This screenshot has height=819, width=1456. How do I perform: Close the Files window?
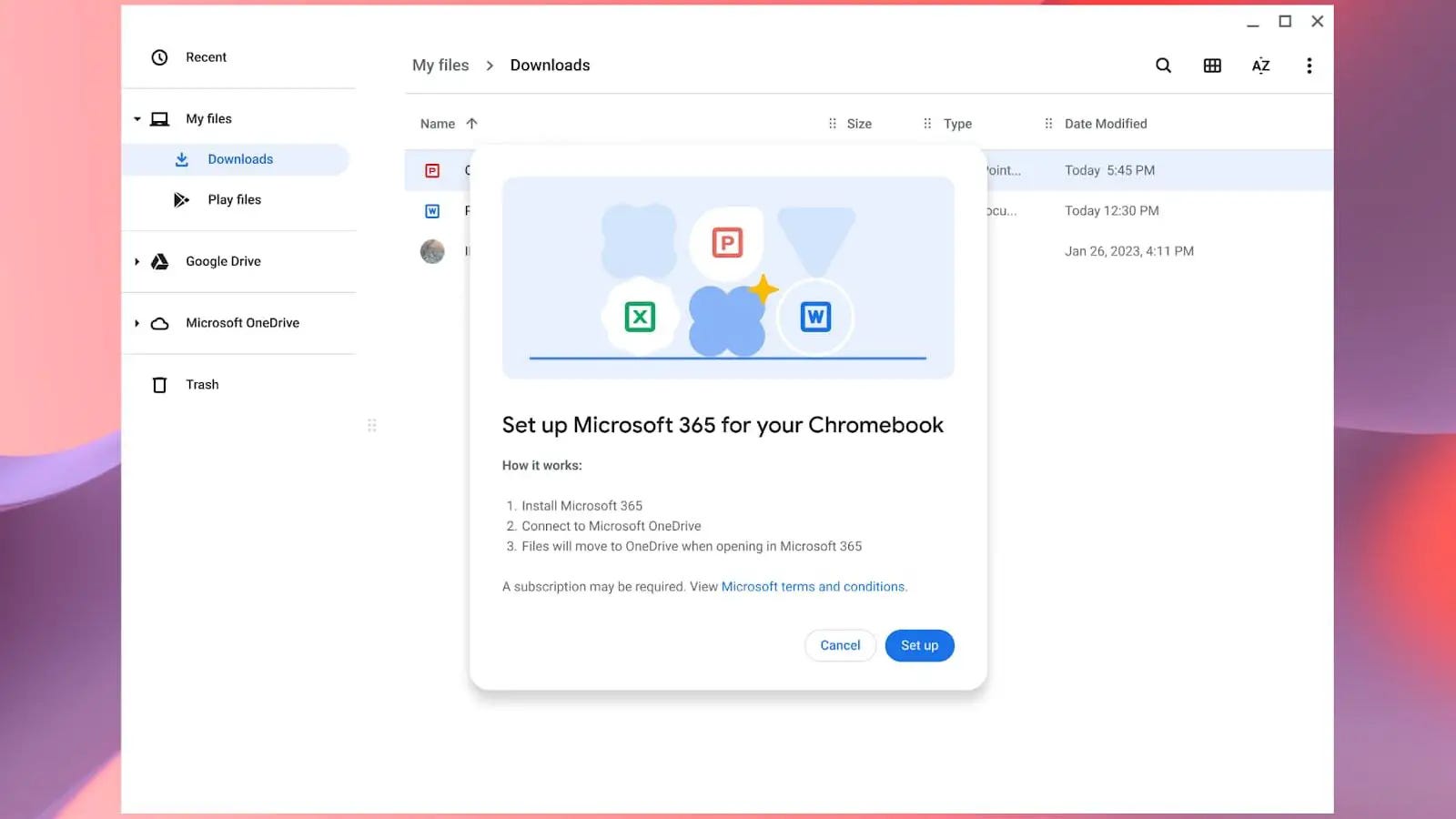pyautogui.click(x=1317, y=22)
